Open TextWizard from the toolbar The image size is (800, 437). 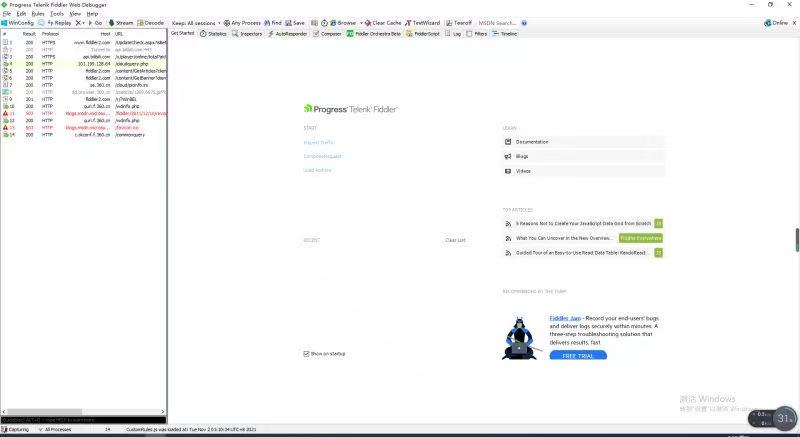tap(422, 23)
